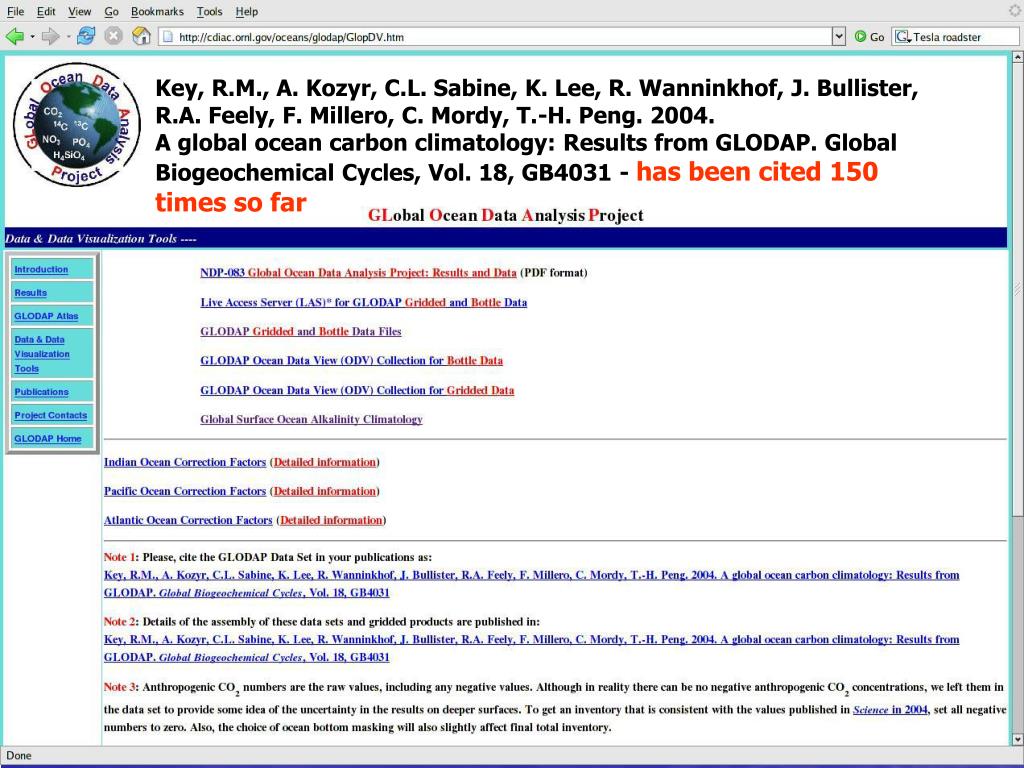Open Detailed information link for Atlantic Ocean
The width and height of the screenshot is (1024, 768).
(x=331, y=520)
